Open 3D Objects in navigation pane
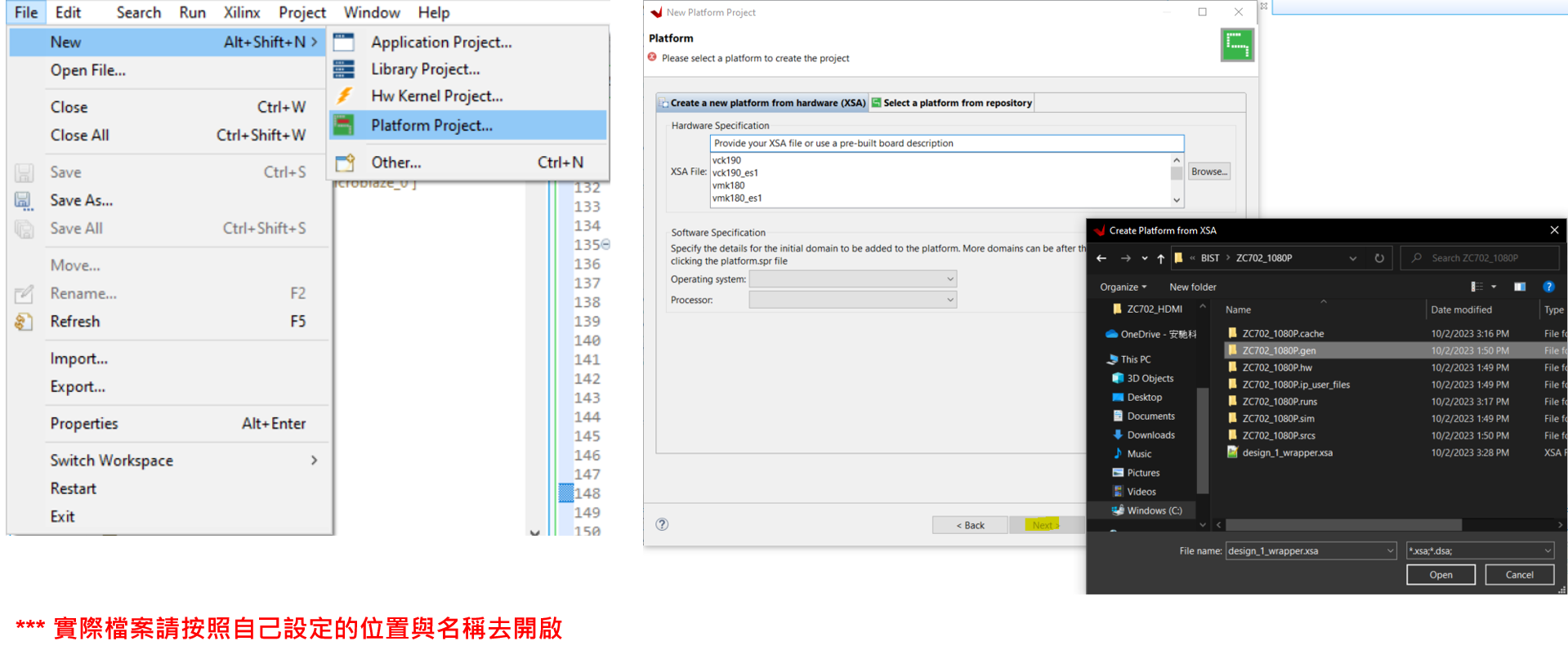The height and width of the screenshot is (659, 1568). pyautogui.click(x=1143, y=378)
